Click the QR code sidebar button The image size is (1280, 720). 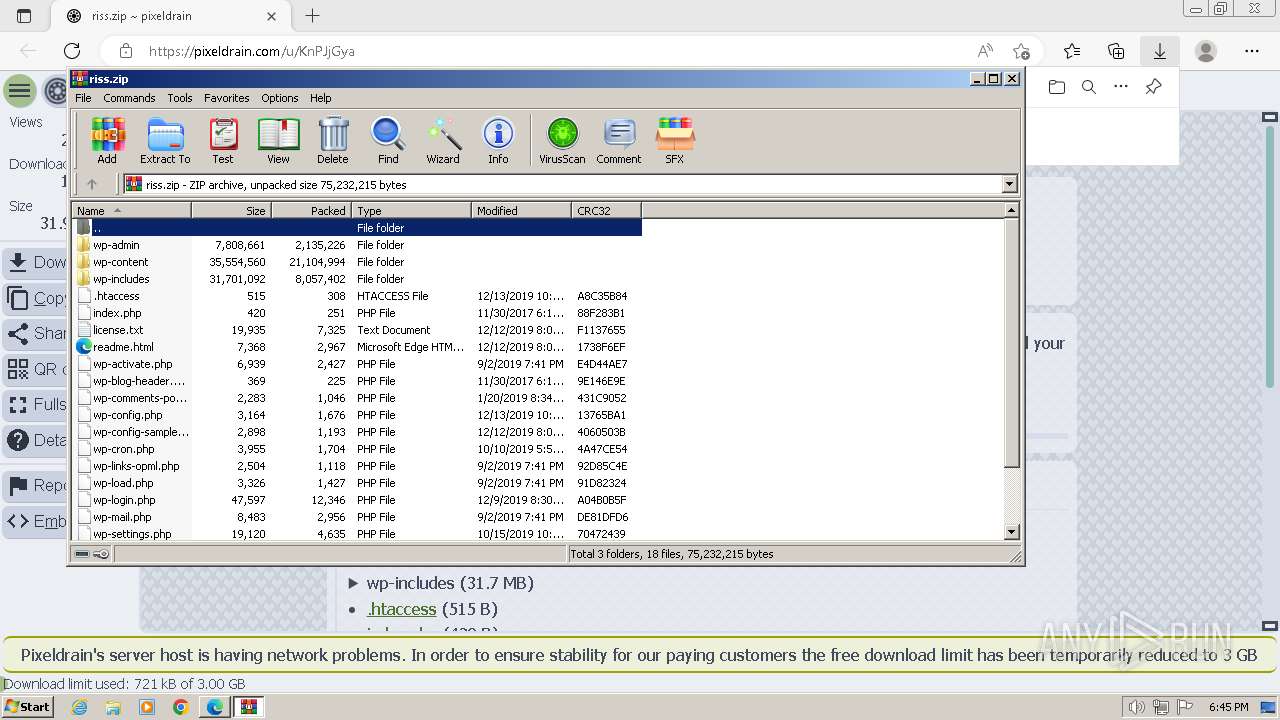[35, 369]
